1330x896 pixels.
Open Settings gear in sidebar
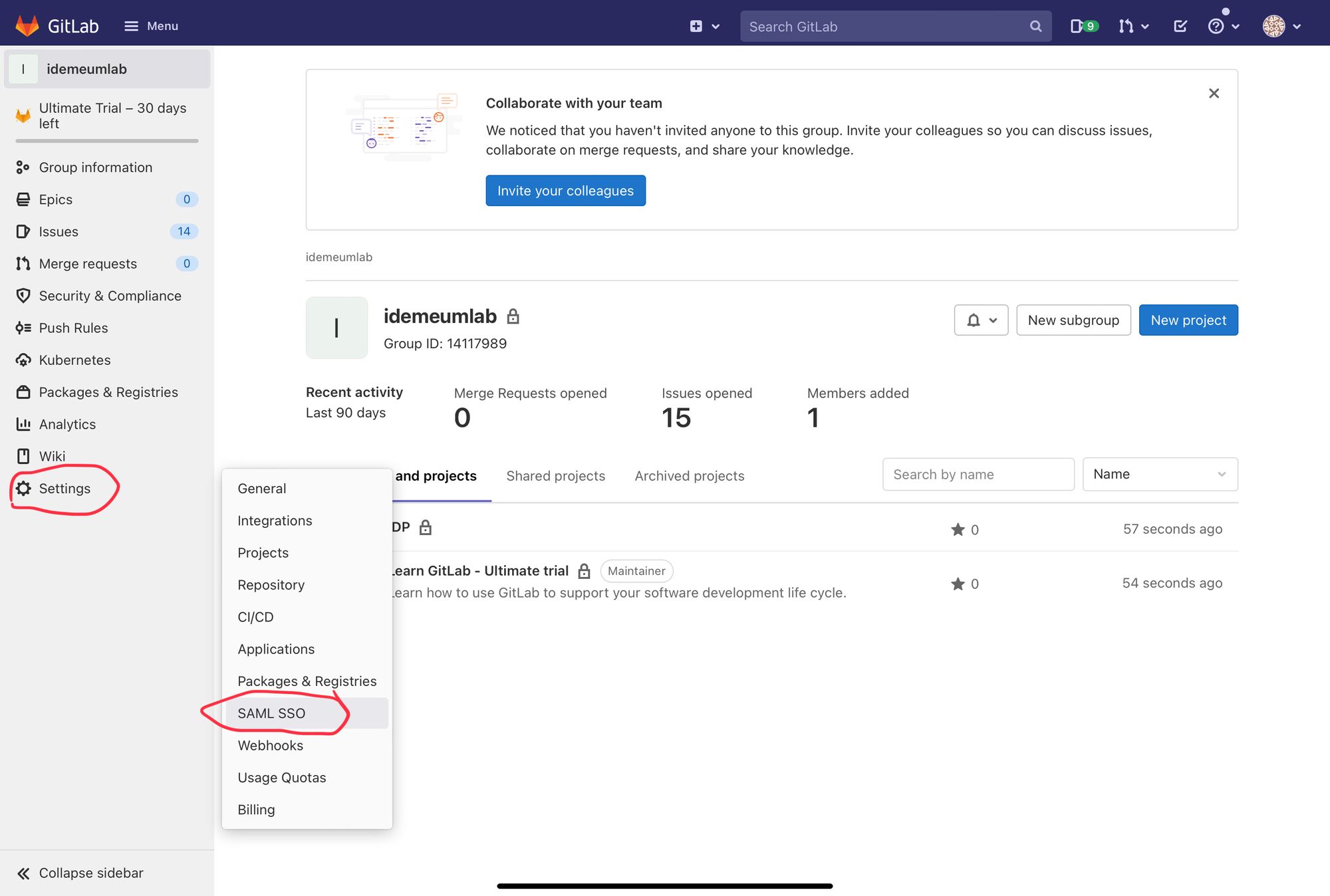coord(107,489)
